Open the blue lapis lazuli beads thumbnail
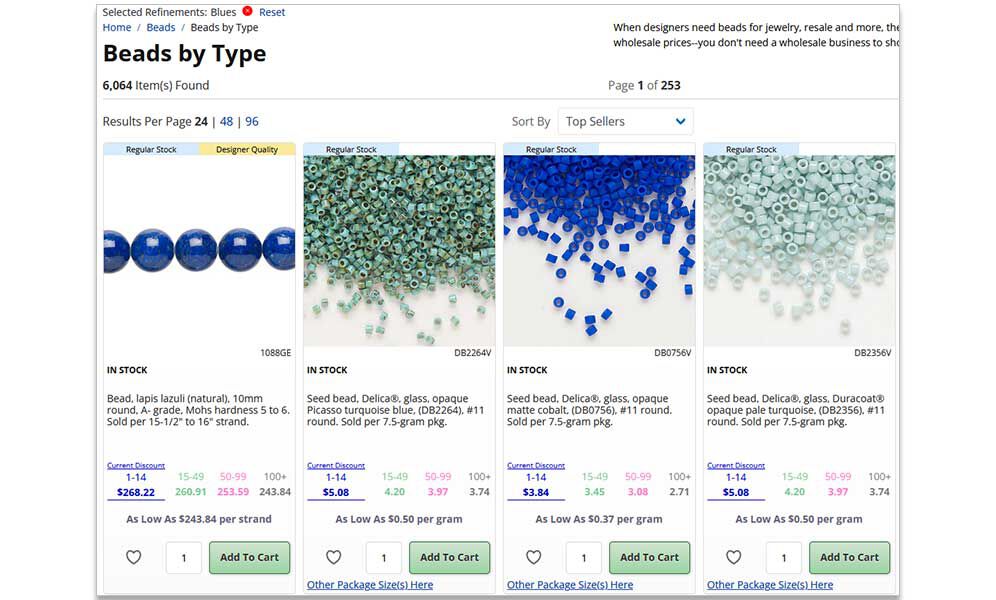The width and height of the screenshot is (996, 600). pyautogui.click(x=199, y=251)
